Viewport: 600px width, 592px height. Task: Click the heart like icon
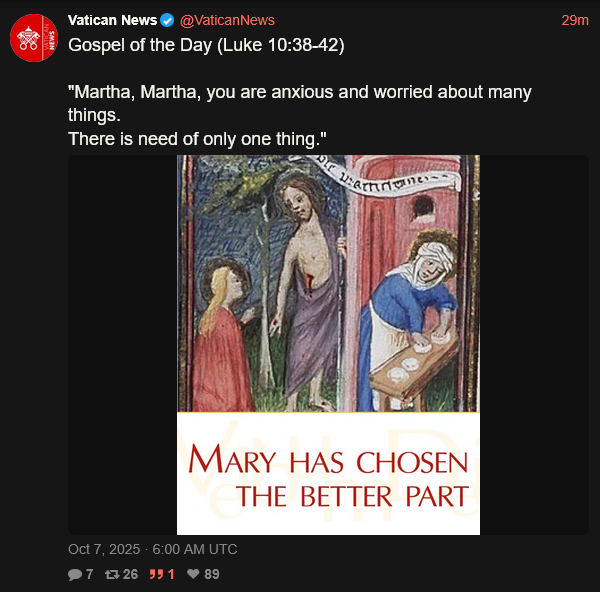tap(194, 574)
